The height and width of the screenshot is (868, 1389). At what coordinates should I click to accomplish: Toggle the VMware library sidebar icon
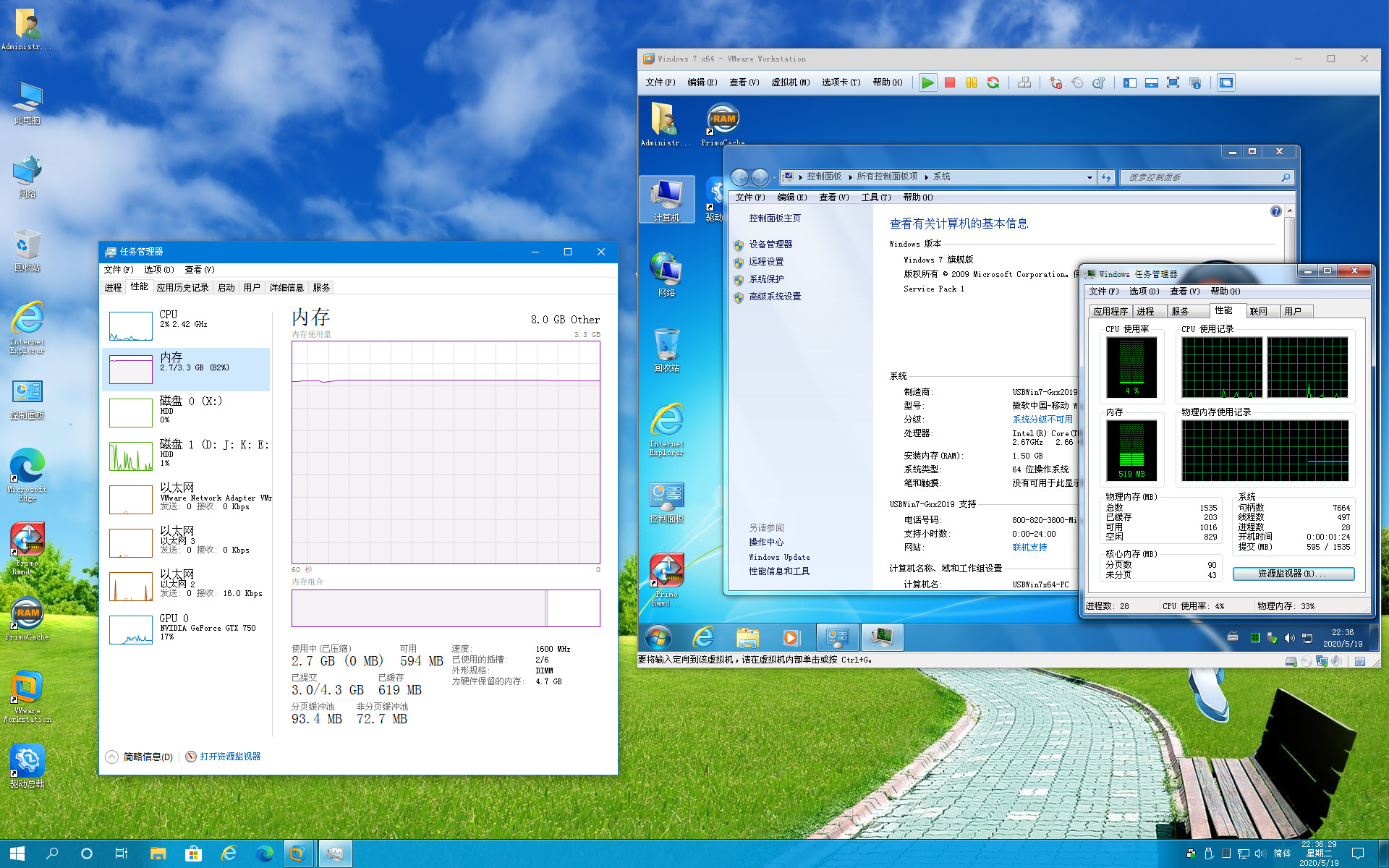tap(1130, 82)
